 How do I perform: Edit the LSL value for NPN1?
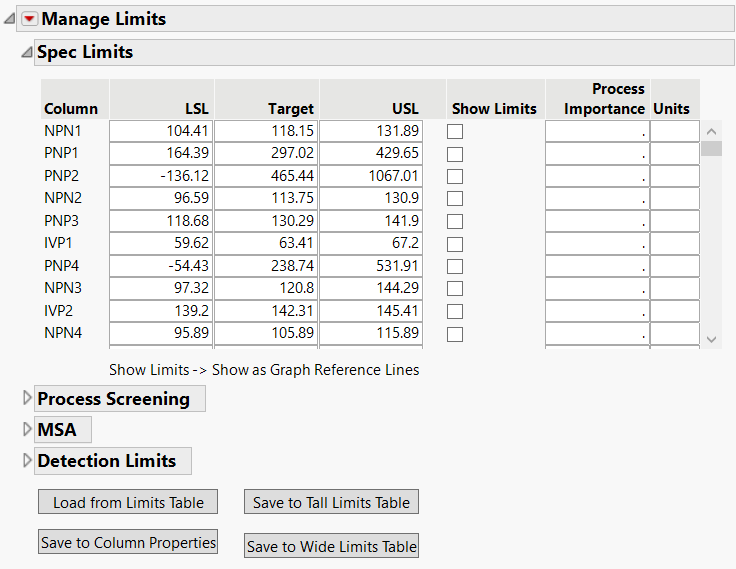tap(161, 131)
